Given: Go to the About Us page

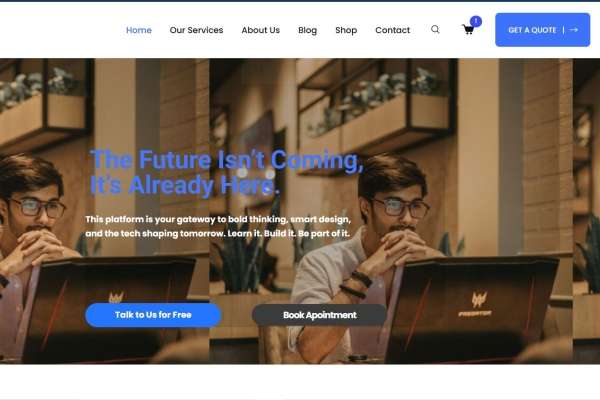Looking at the screenshot, I should [x=261, y=30].
